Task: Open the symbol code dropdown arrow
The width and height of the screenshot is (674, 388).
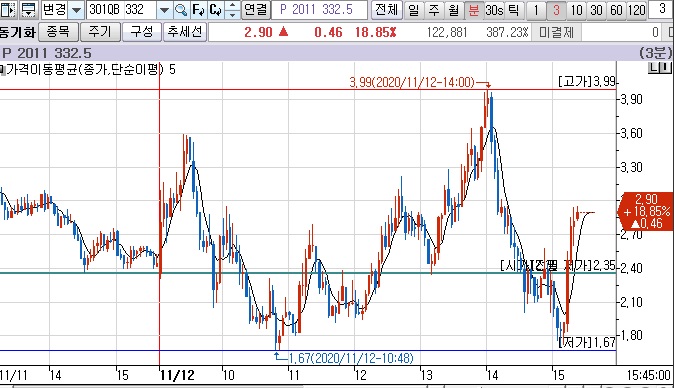Action: coord(164,10)
